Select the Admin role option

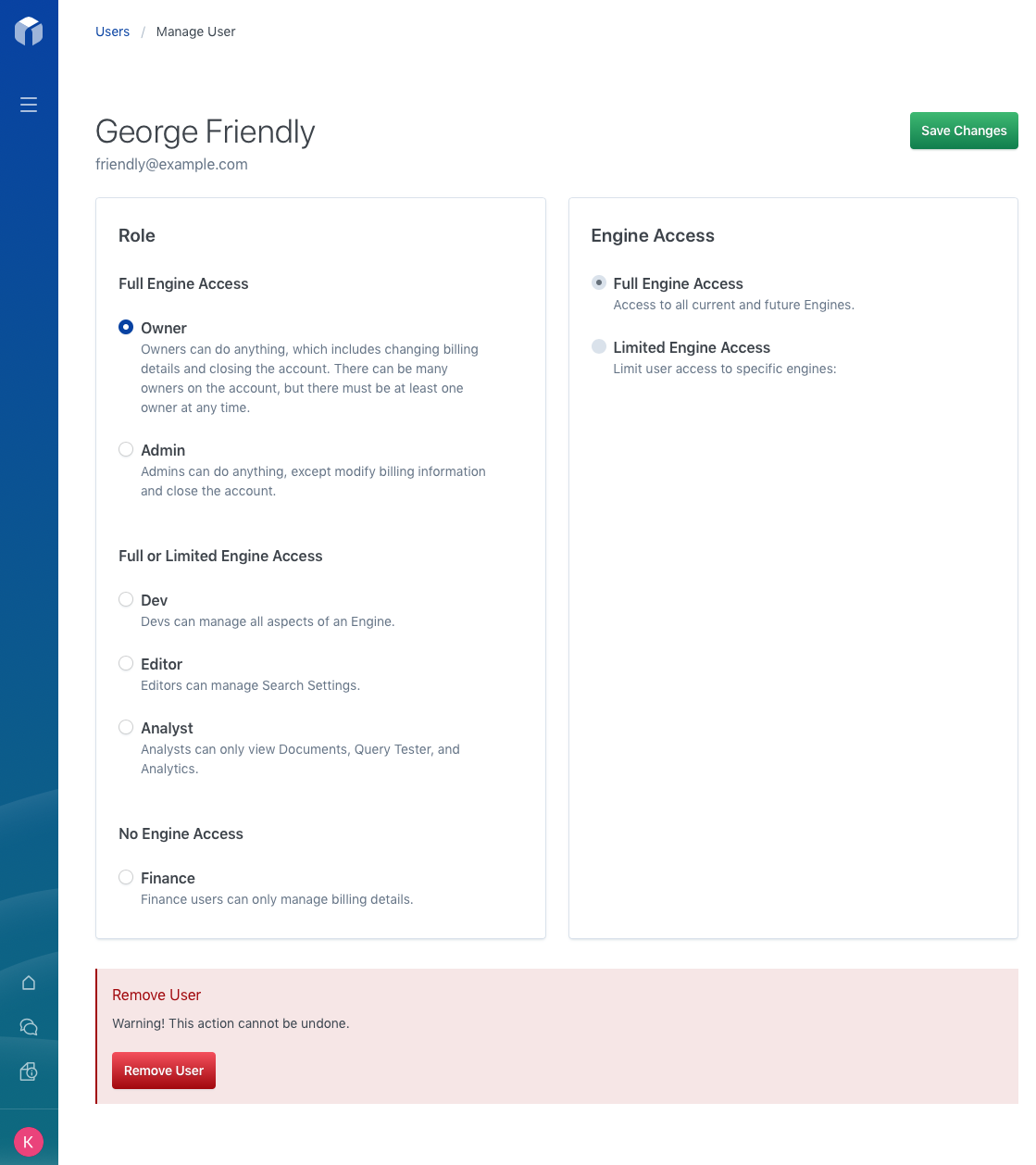pos(126,449)
